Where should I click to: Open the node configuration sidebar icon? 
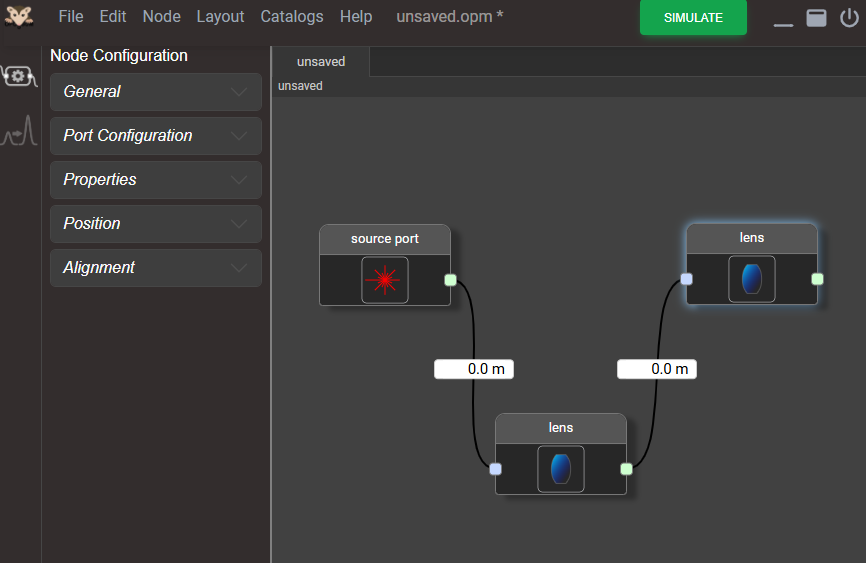tap(19, 76)
